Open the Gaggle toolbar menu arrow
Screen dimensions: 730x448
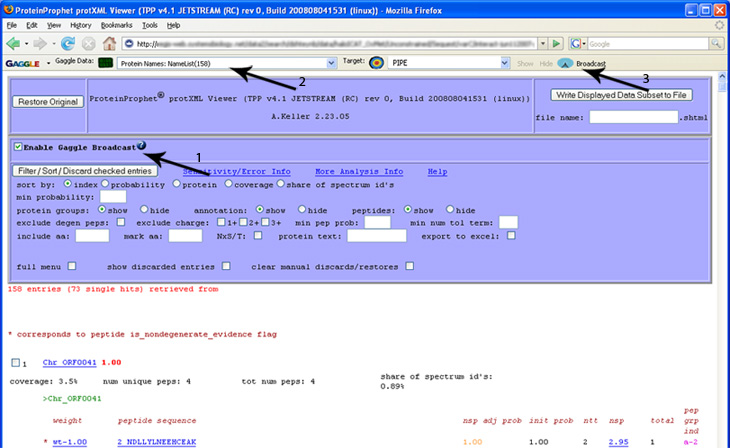coord(48,63)
